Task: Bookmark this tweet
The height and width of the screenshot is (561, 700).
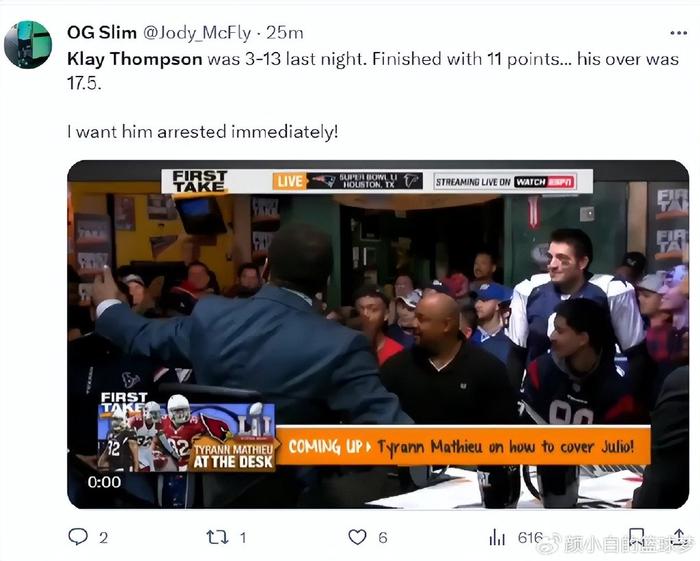Action: [636, 537]
